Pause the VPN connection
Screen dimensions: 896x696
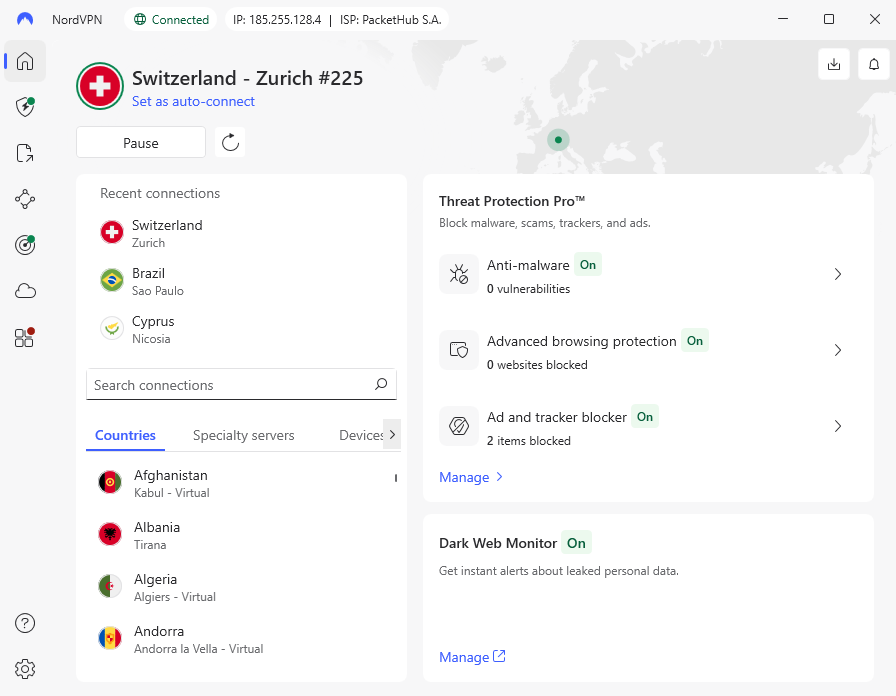pyautogui.click(x=140, y=142)
